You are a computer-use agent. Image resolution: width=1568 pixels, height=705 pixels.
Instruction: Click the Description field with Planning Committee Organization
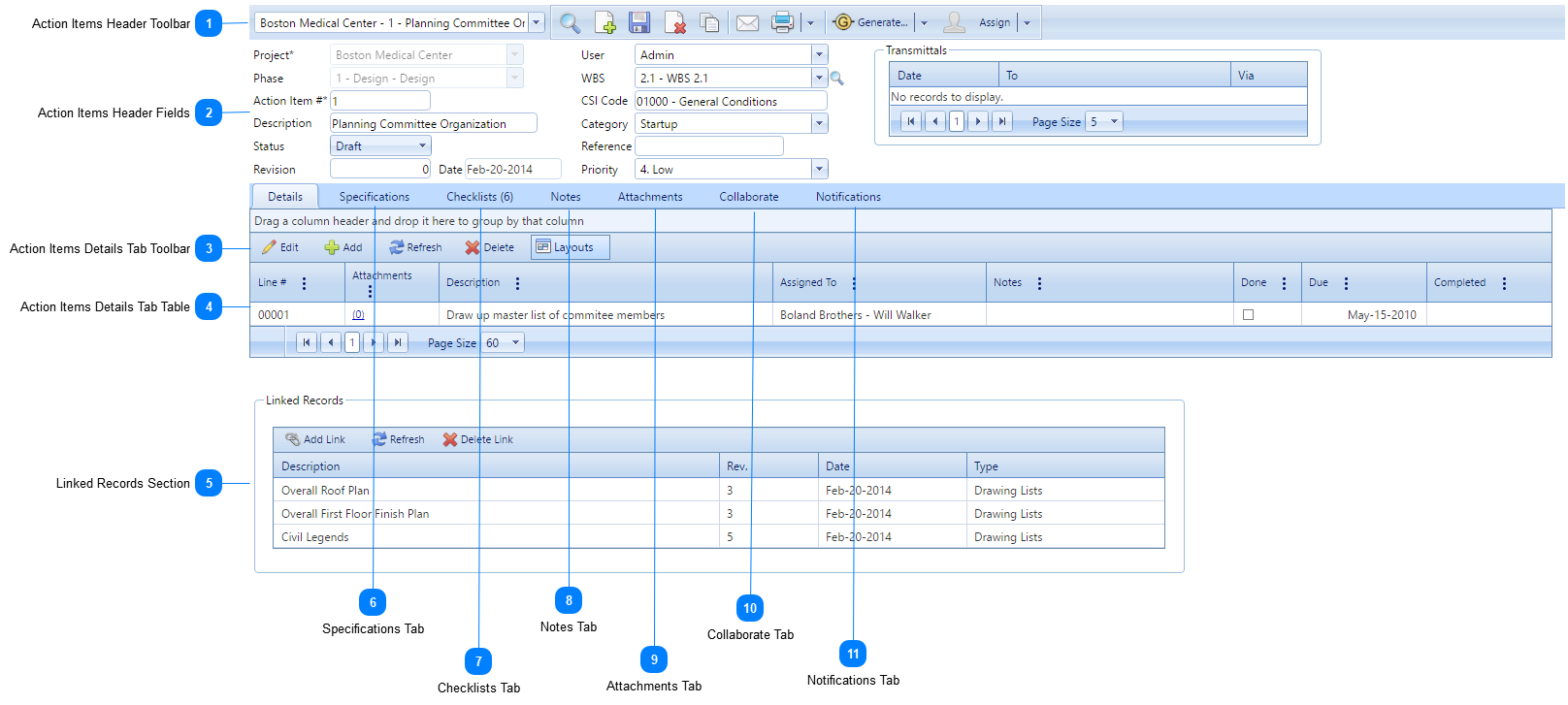434,123
